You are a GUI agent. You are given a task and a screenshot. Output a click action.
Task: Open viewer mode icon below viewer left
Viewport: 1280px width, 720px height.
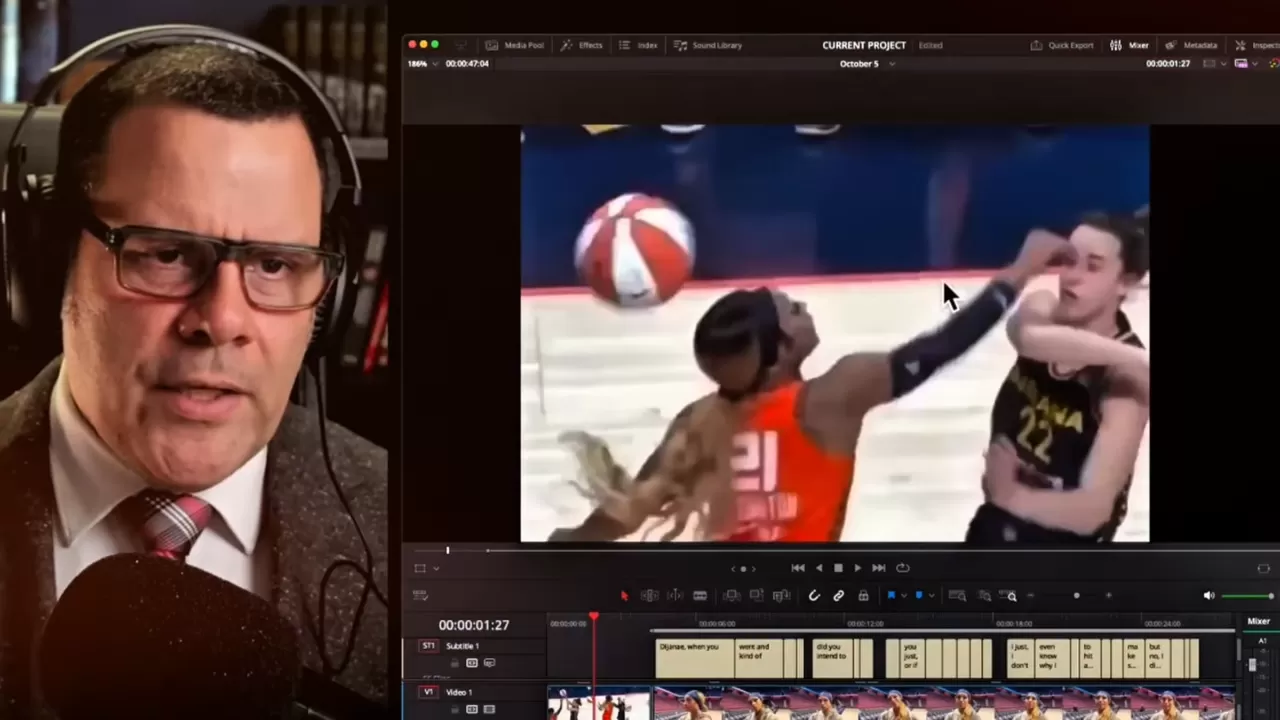tap(420, 568)
